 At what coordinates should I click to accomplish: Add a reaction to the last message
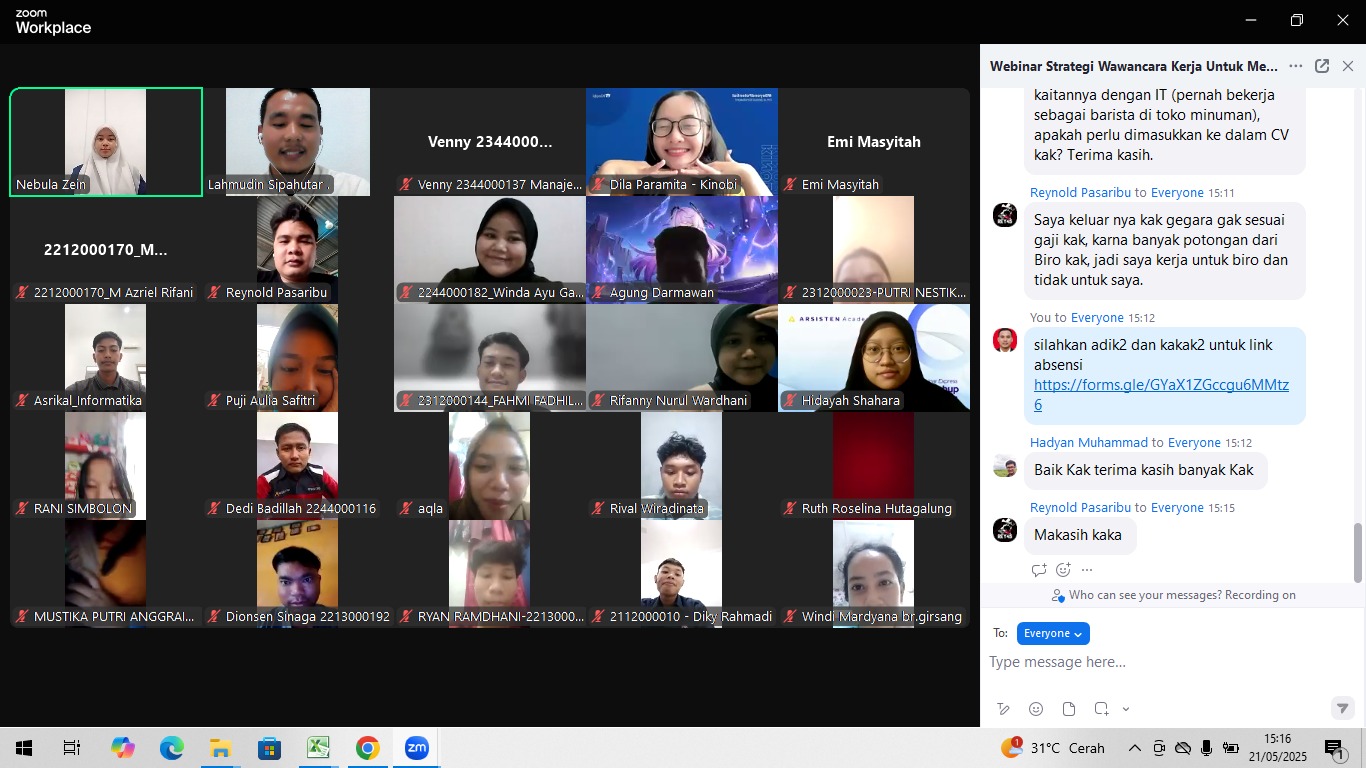(1063, 570)
